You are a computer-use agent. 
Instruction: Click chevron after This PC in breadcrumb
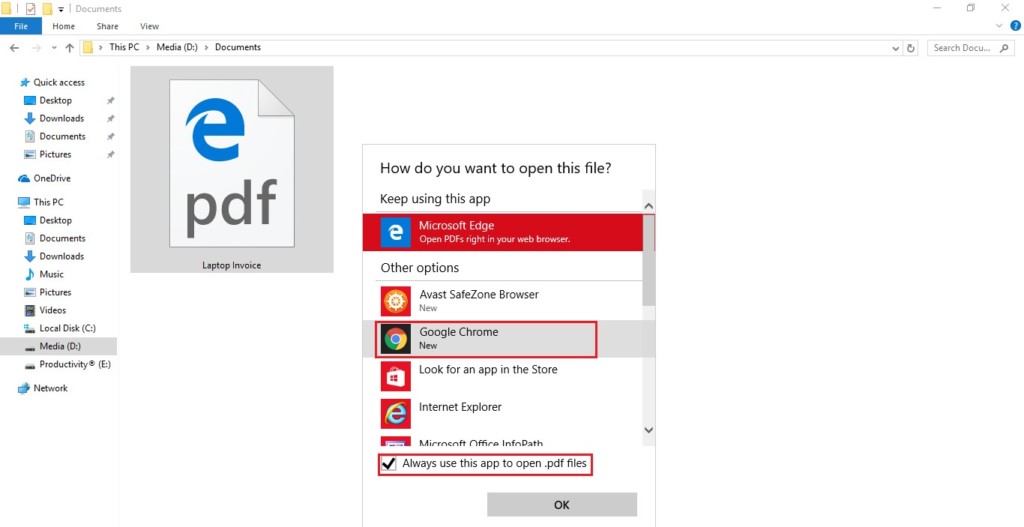tap(148, 47)
